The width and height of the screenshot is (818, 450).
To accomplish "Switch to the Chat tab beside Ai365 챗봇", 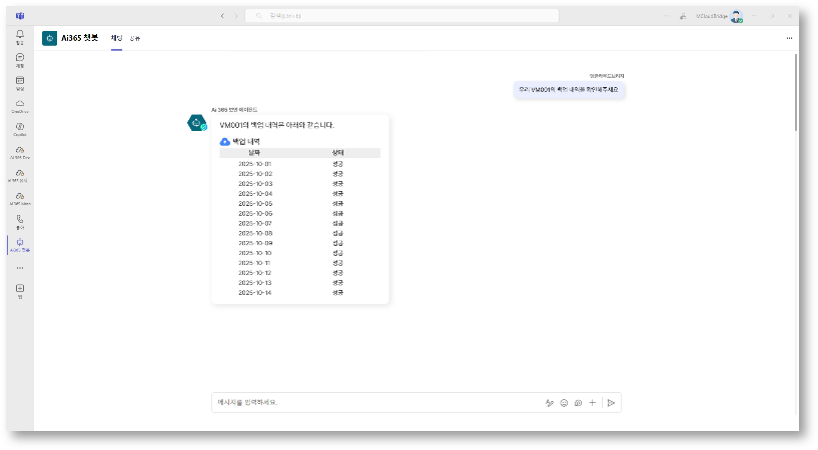I will click(116, 38).
